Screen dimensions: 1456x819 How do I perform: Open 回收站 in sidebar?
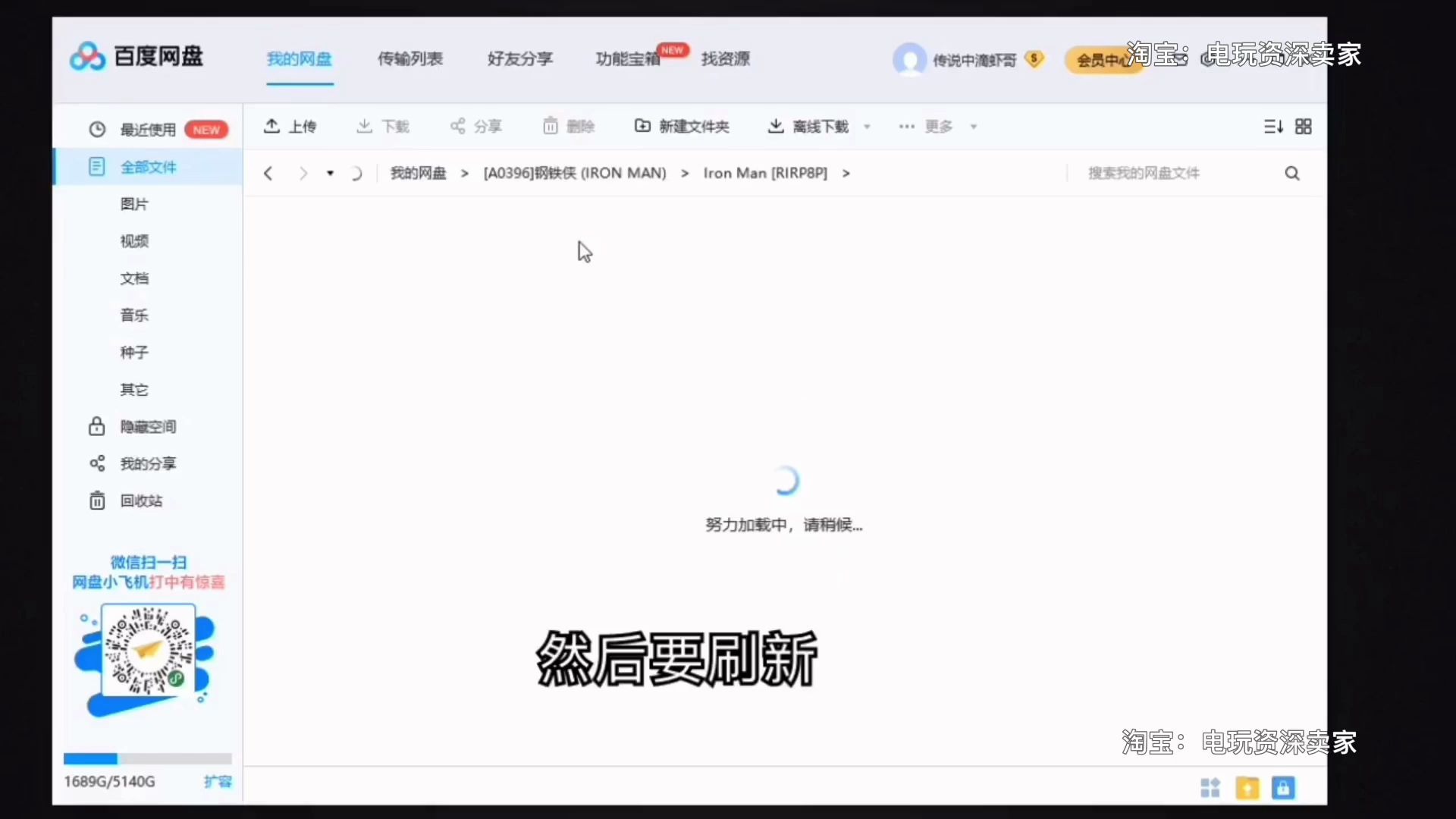pyautogui.click(x=141, y=500)
